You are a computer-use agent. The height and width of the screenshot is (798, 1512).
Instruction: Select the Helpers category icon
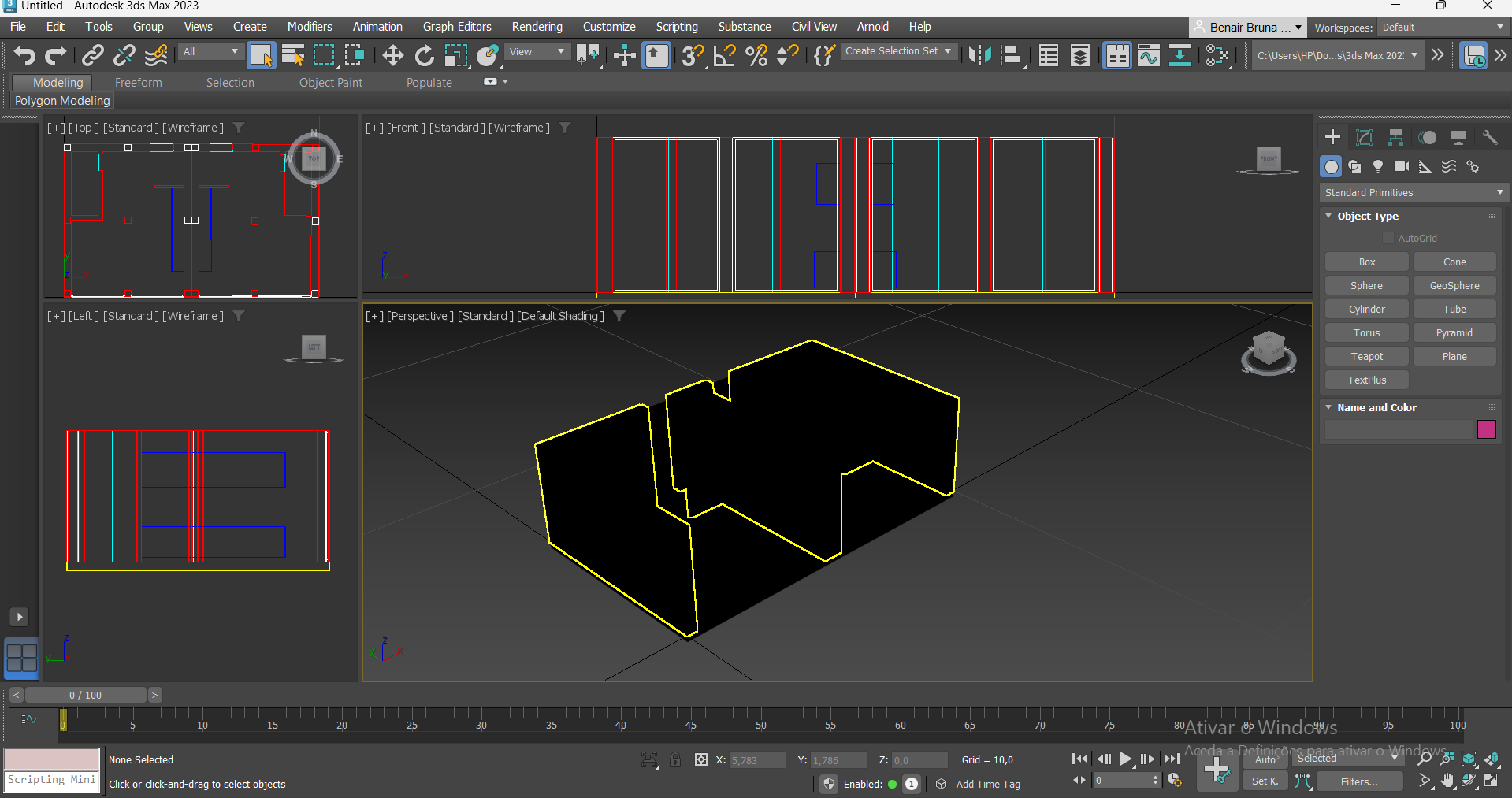1425,166
